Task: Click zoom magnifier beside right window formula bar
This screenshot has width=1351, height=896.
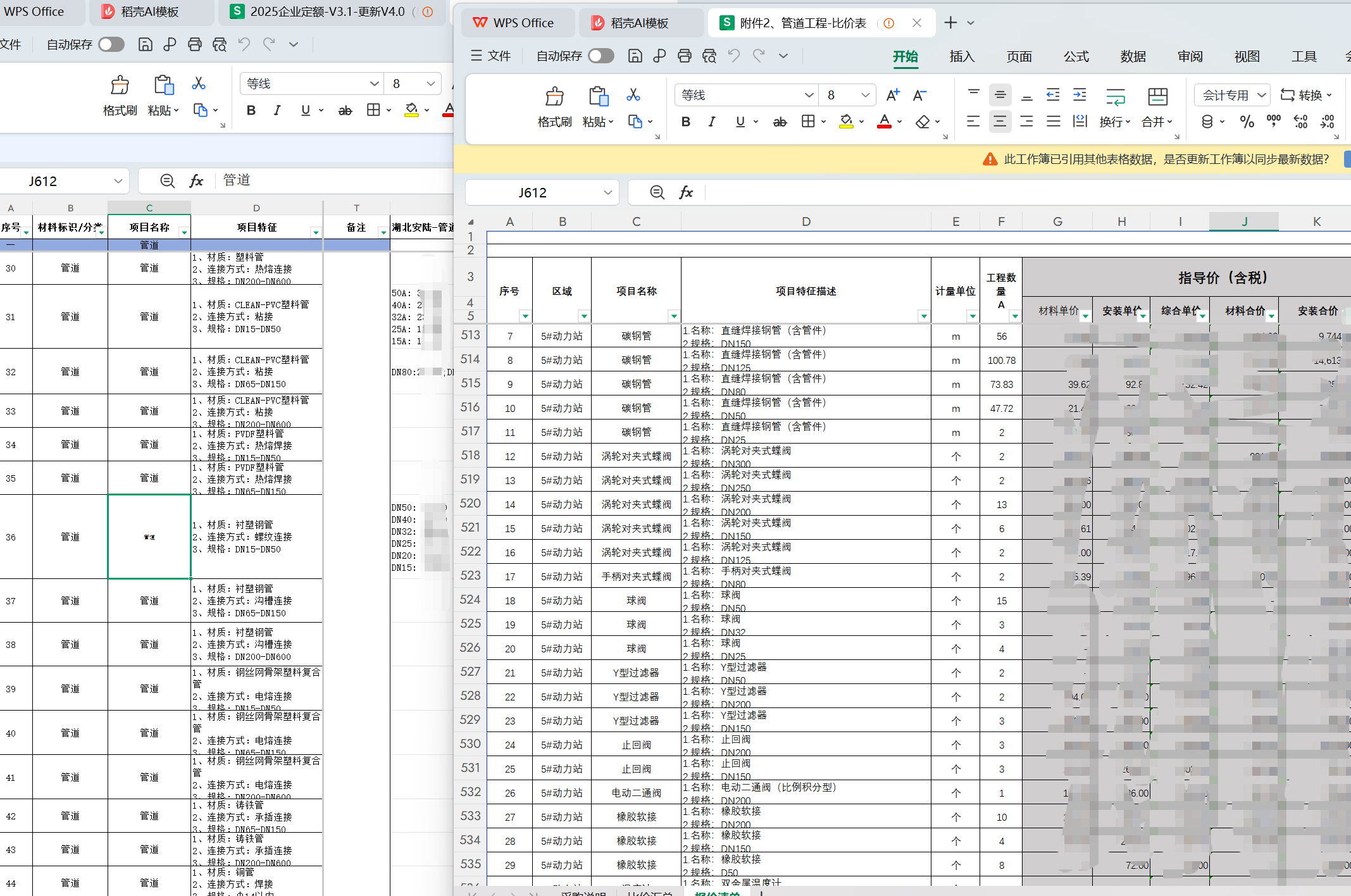Action: [x=657, y=192]
